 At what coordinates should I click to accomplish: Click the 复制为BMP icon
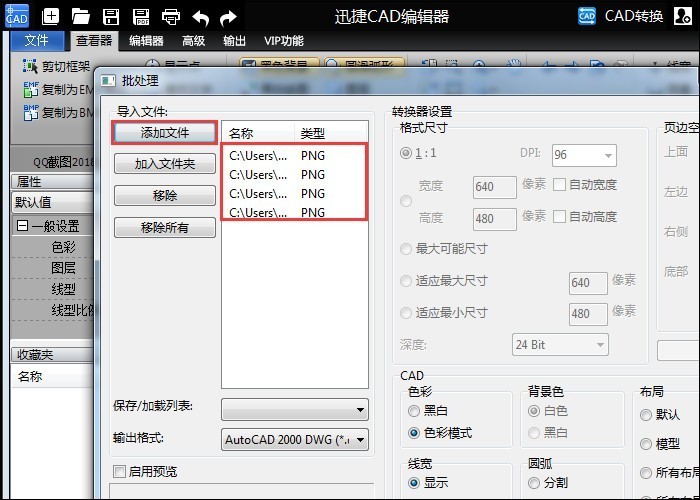pos(31,112)
